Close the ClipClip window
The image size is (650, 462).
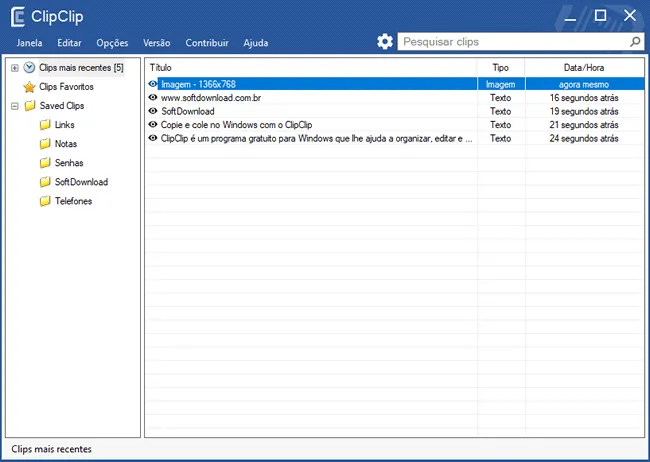coord(630,16)
